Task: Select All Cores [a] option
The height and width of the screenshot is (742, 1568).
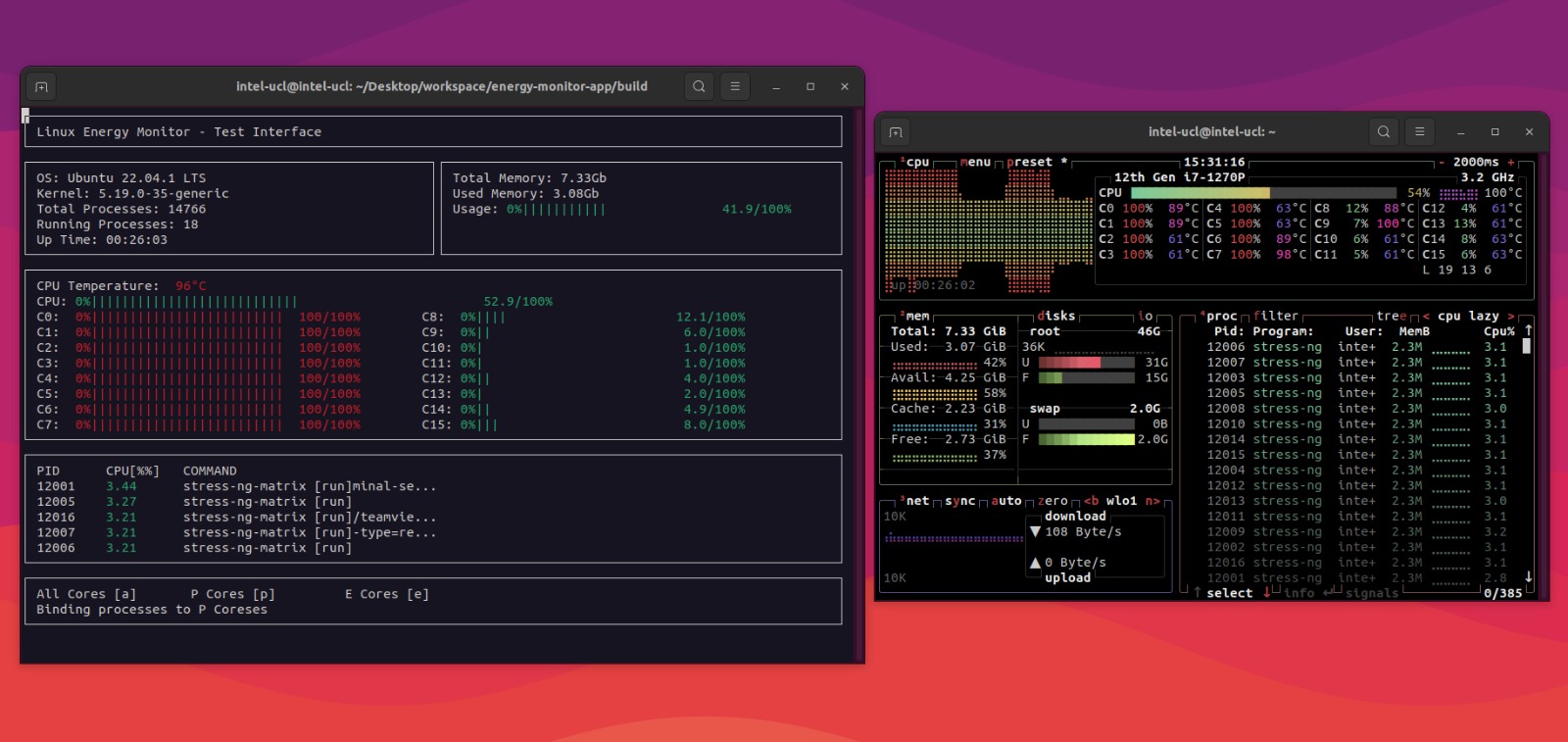Action: [x=86, y=594]
